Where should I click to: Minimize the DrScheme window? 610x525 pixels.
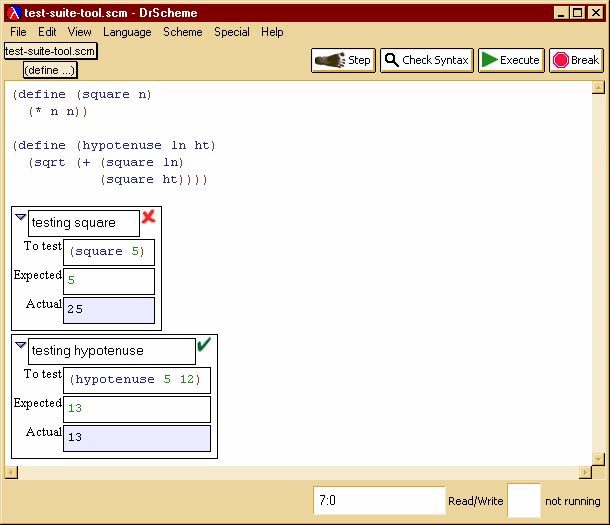point(561,13)
